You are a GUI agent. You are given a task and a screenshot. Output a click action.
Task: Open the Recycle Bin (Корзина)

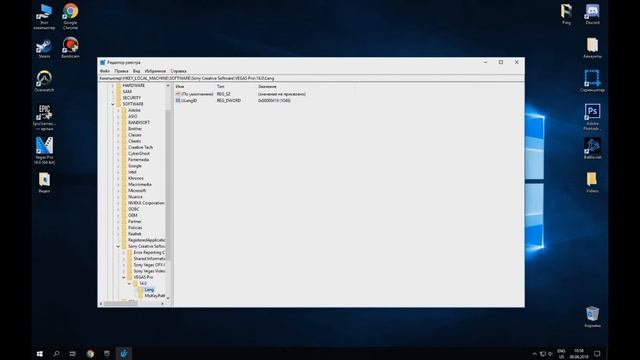(592, 317)
